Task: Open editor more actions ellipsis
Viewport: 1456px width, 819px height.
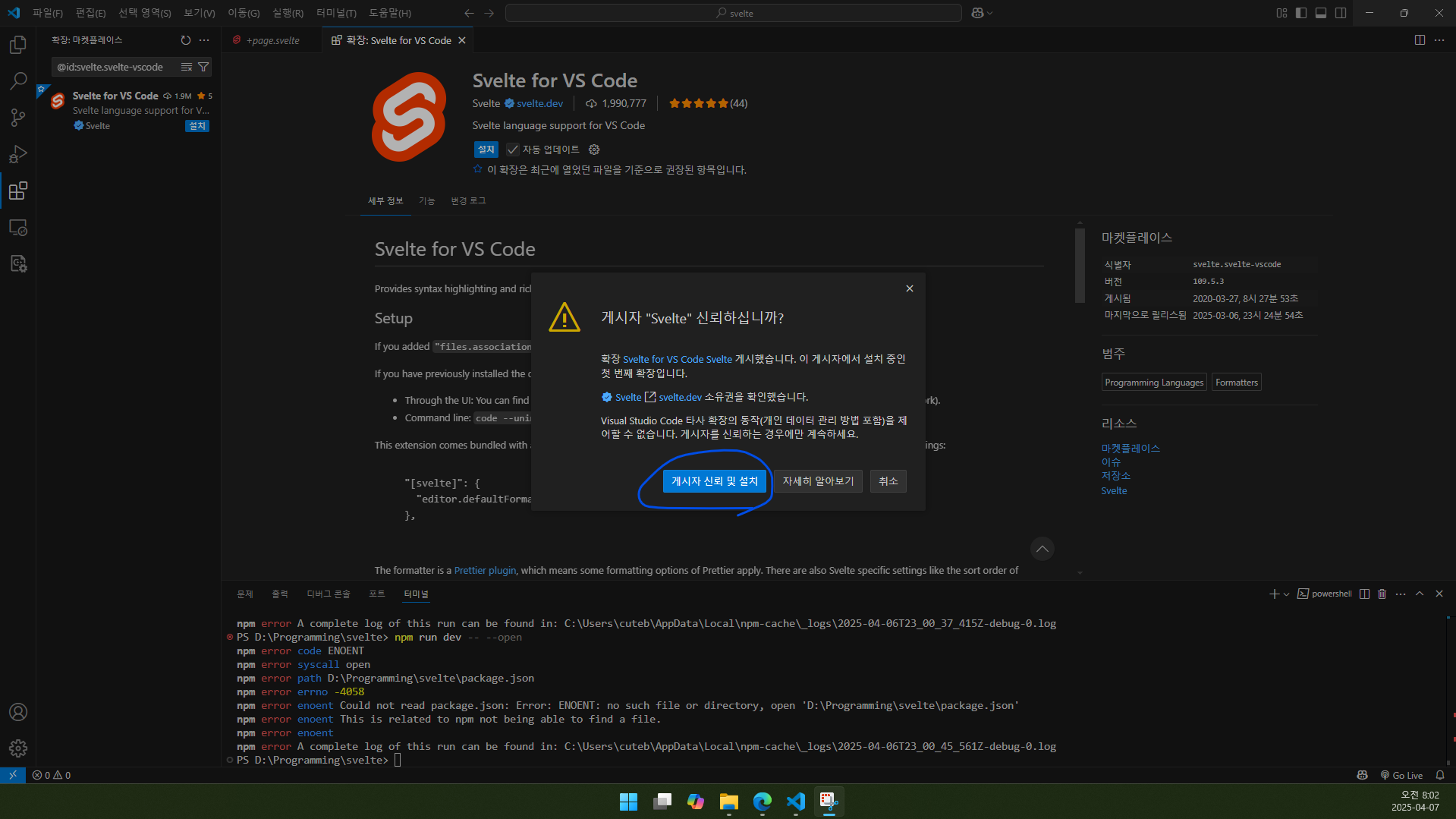Action: 1439,40
